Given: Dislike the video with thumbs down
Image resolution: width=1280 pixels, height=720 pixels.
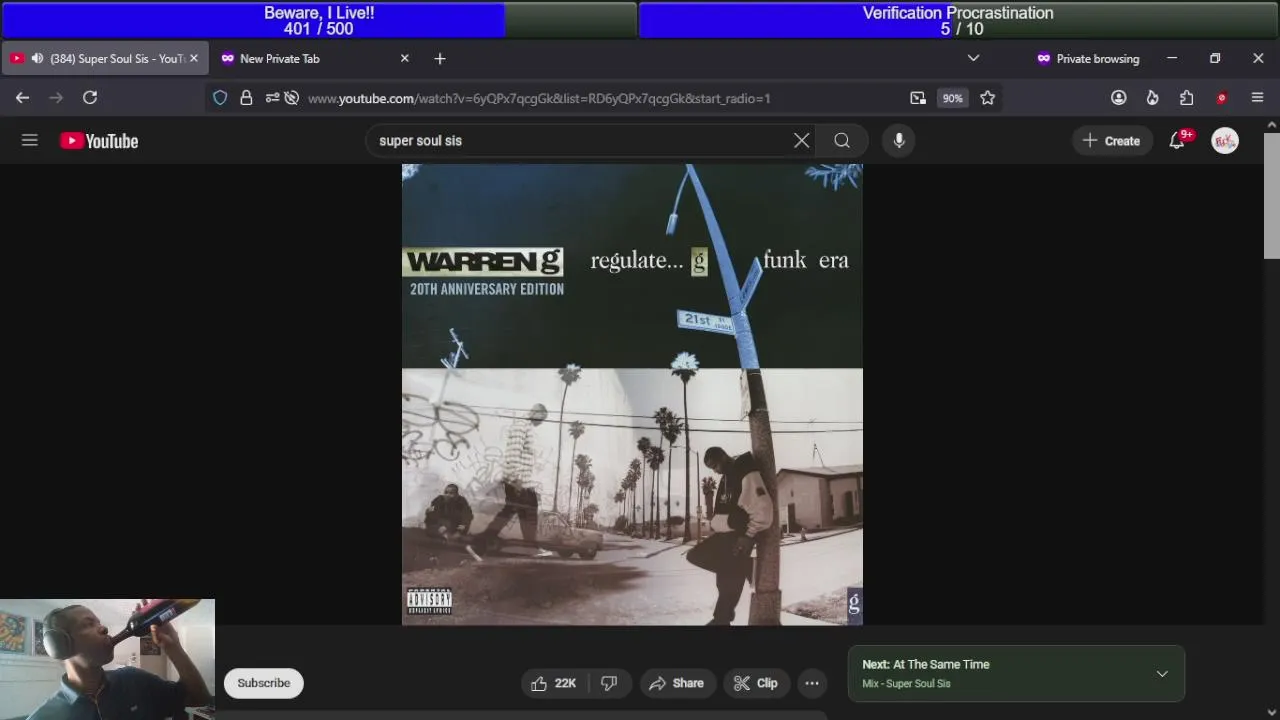Looking at the screenshot, I should [609, 683].
